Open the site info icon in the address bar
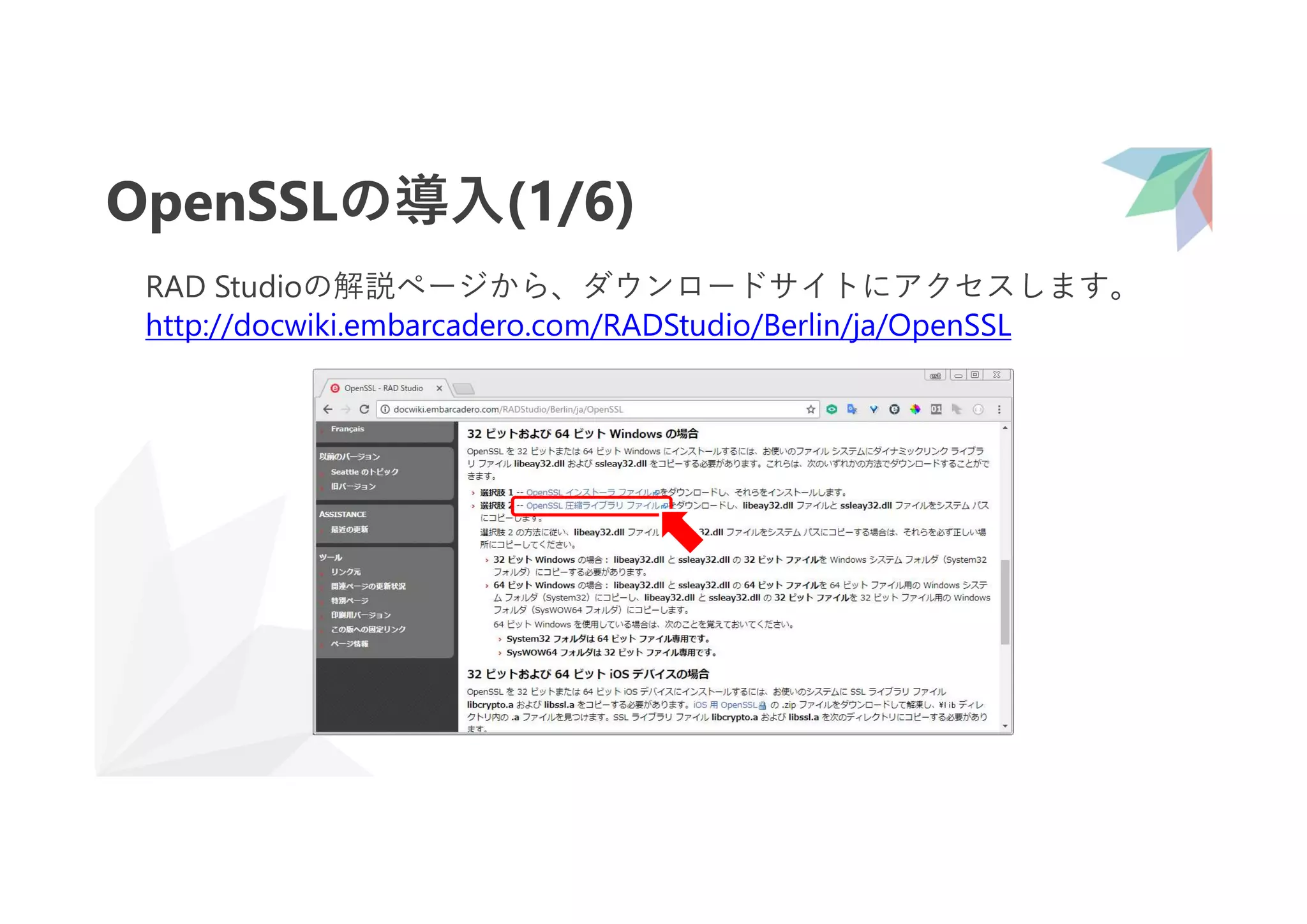 click(385, 410)
